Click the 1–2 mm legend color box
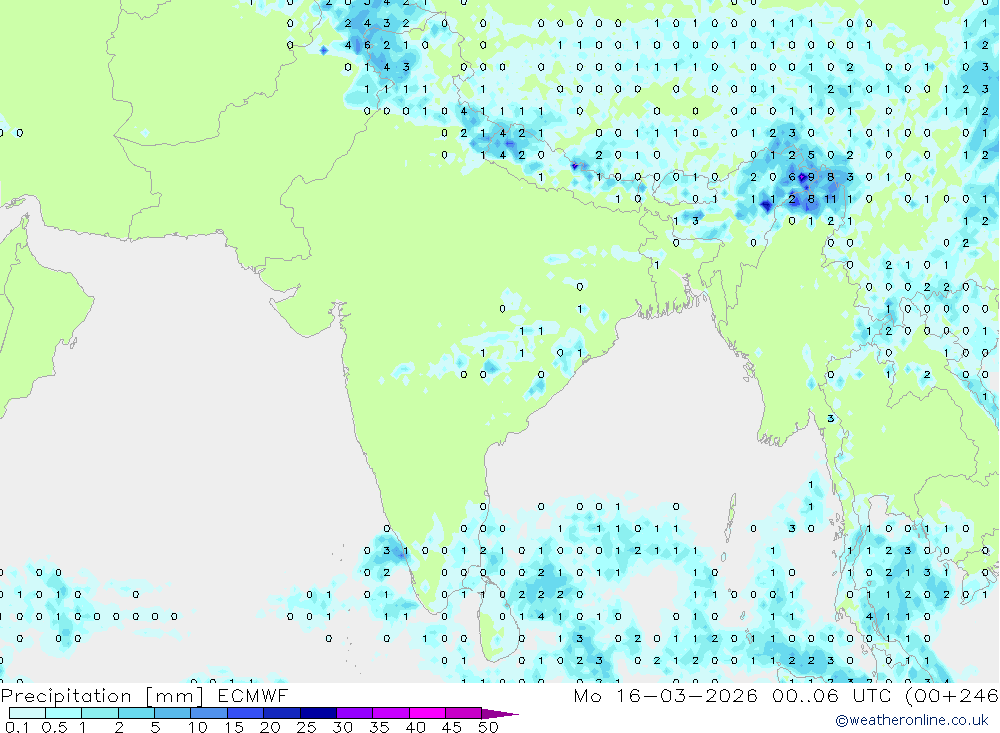The image size is (1000, 733). coord(100,713)
